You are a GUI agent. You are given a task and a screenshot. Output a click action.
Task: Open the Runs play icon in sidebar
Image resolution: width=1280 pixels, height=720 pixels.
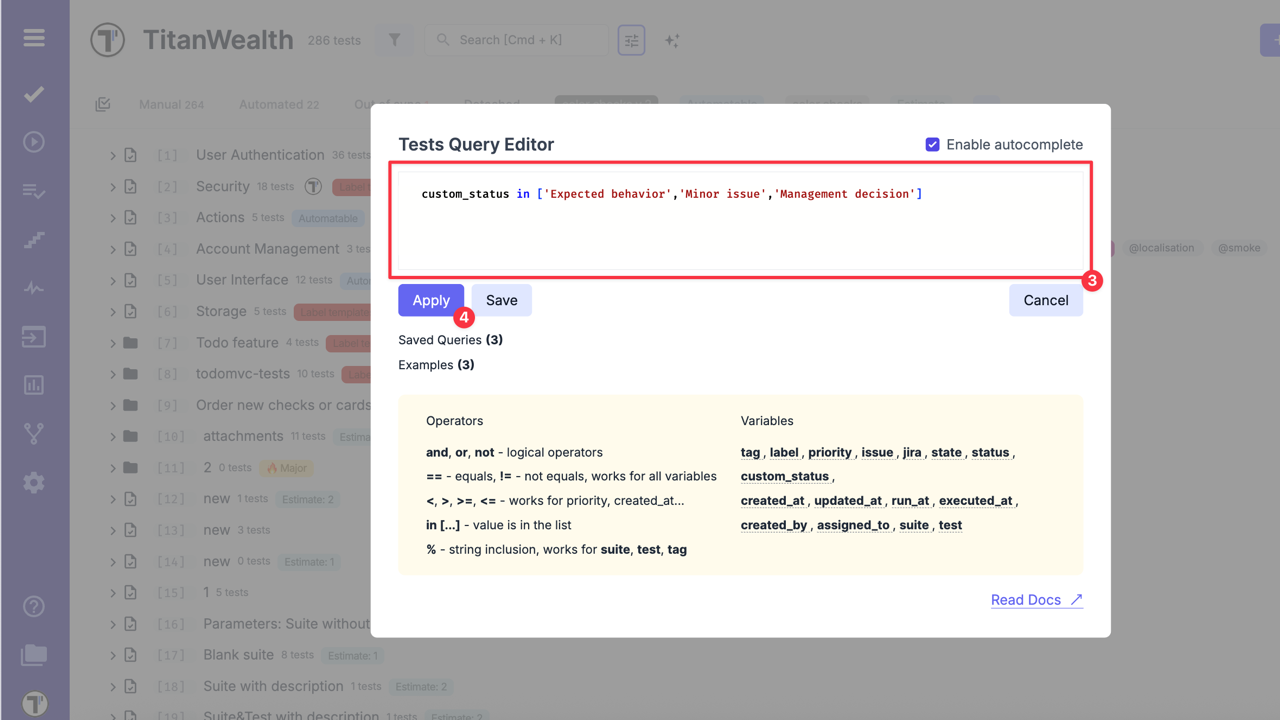click(34, 142)
